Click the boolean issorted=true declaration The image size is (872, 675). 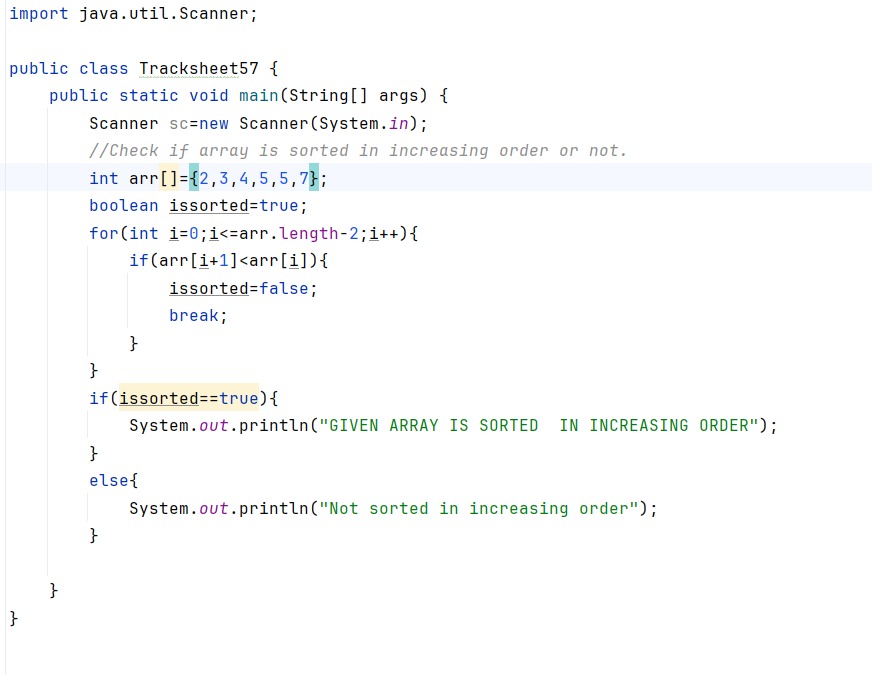click(x=199, y=206)
